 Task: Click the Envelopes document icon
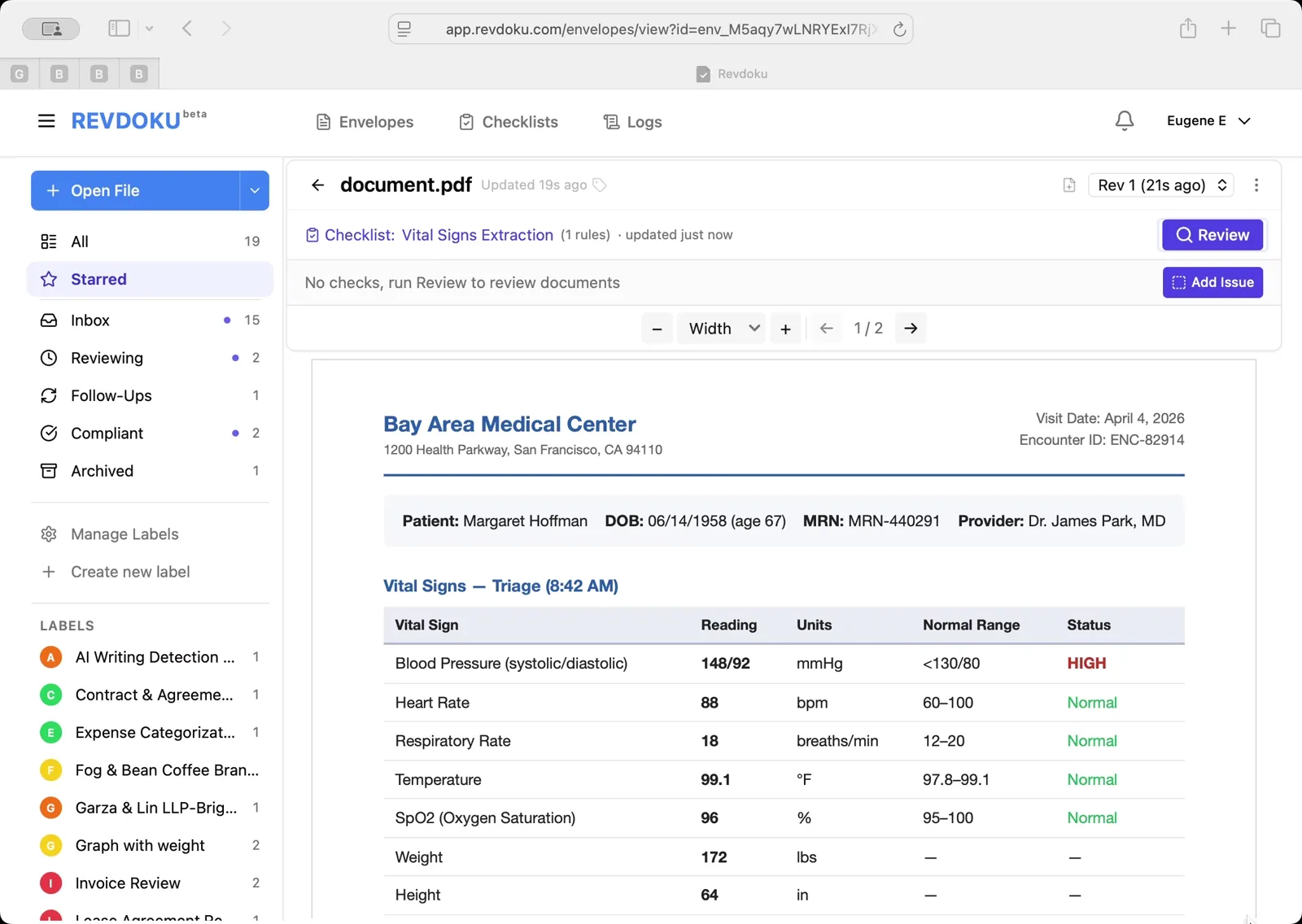tap(323, 121)
